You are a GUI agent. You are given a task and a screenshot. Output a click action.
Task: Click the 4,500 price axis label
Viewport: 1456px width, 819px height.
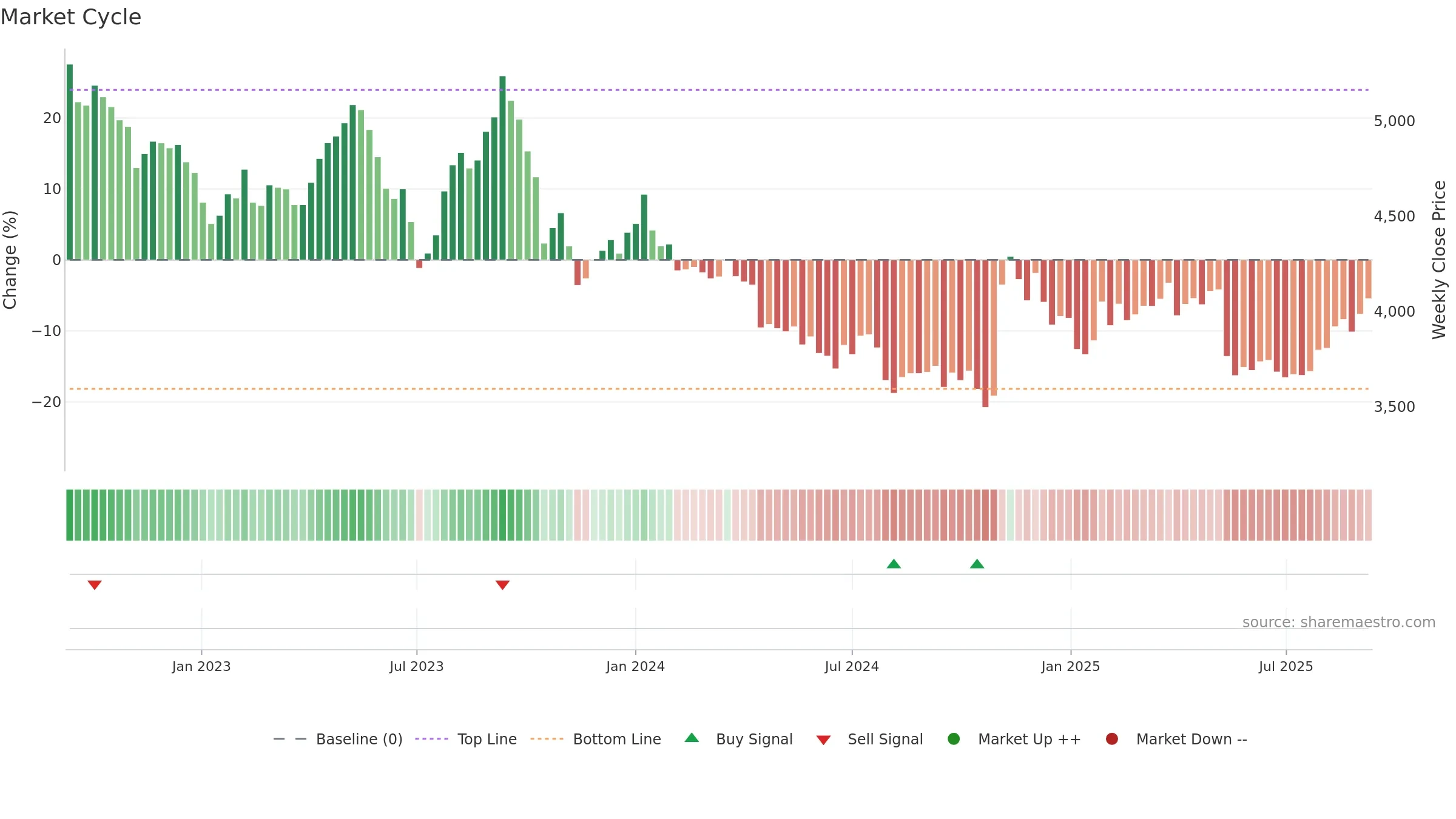point(1394,217)
